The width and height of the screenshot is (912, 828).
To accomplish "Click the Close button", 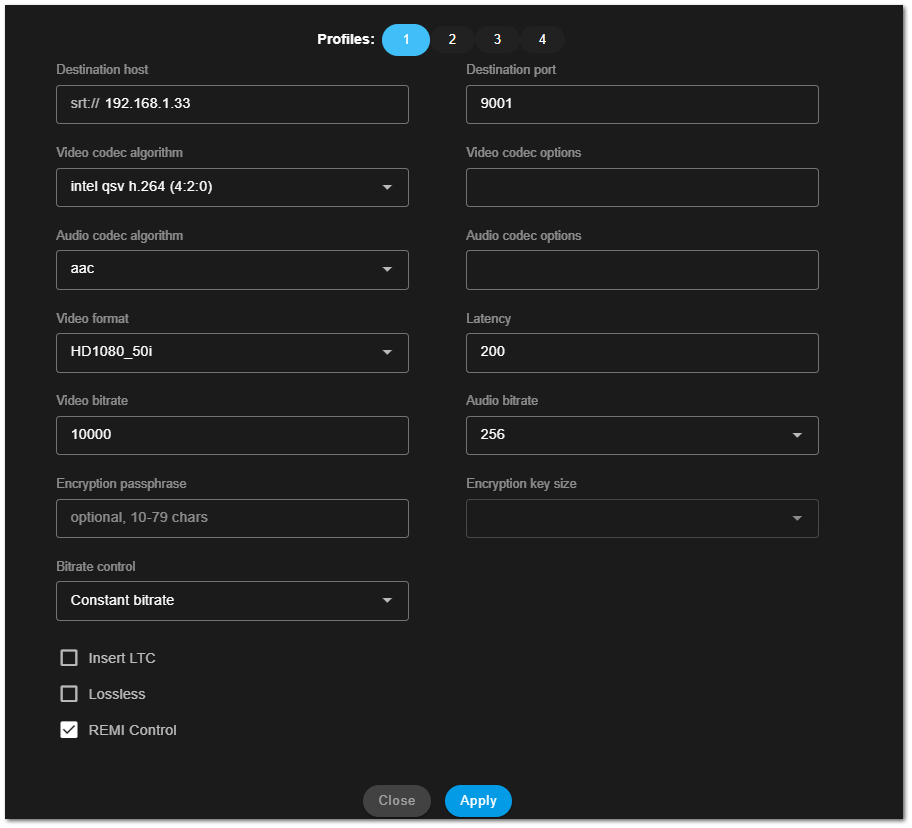I will coord(397,801).
